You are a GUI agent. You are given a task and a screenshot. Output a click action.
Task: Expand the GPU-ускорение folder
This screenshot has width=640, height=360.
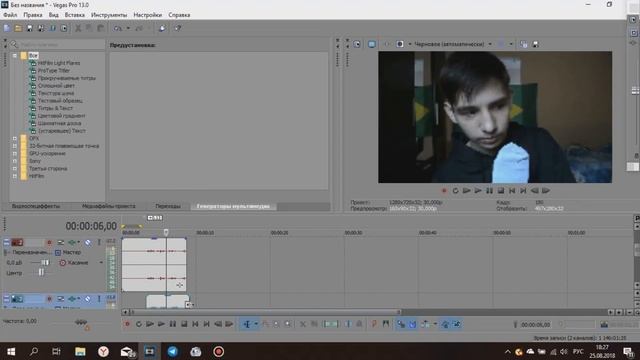pyautogui.click(x=15, y=153)
